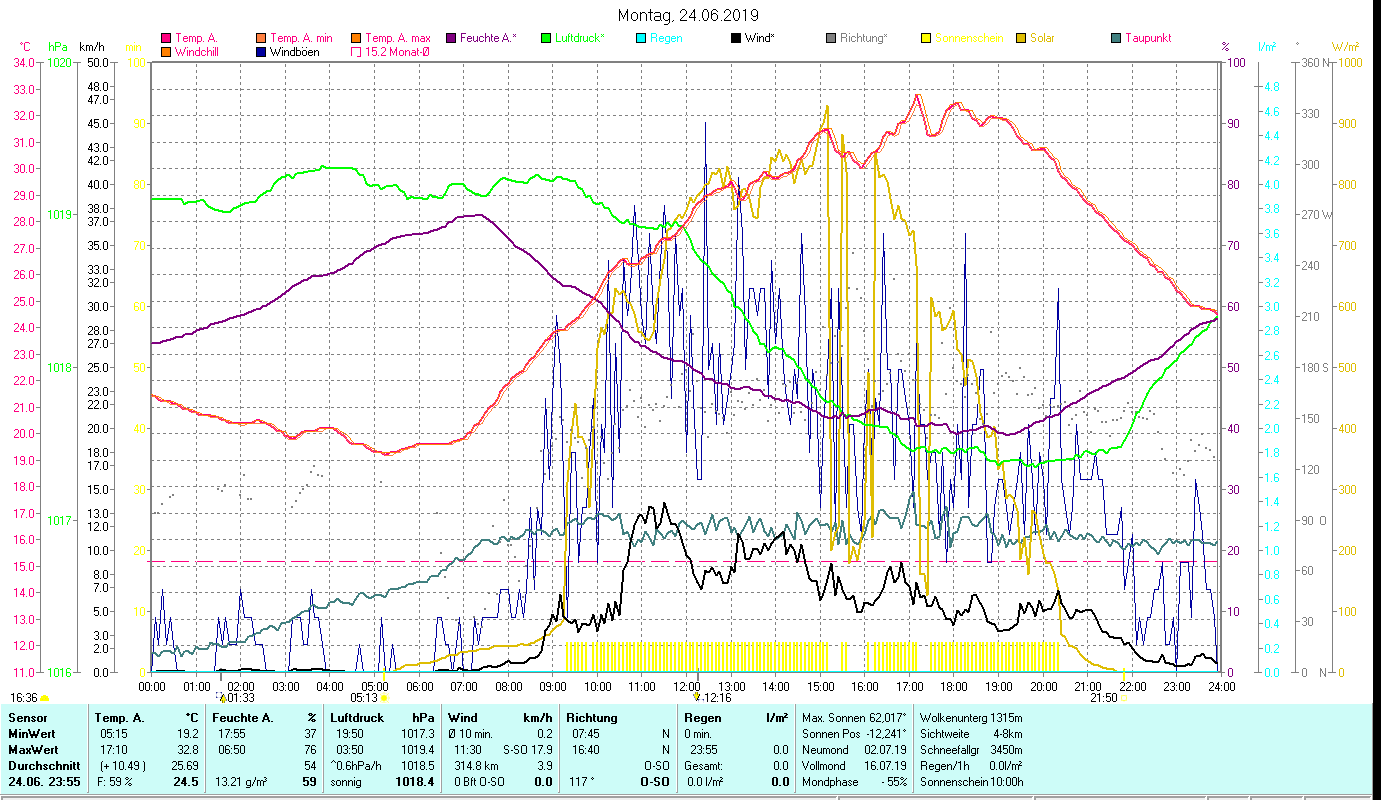Image resolution: width=1381 pixels, height=800 pixels.
Task: Click the Max. Sonnen 62,017° entry
Action: coord(855,718)
